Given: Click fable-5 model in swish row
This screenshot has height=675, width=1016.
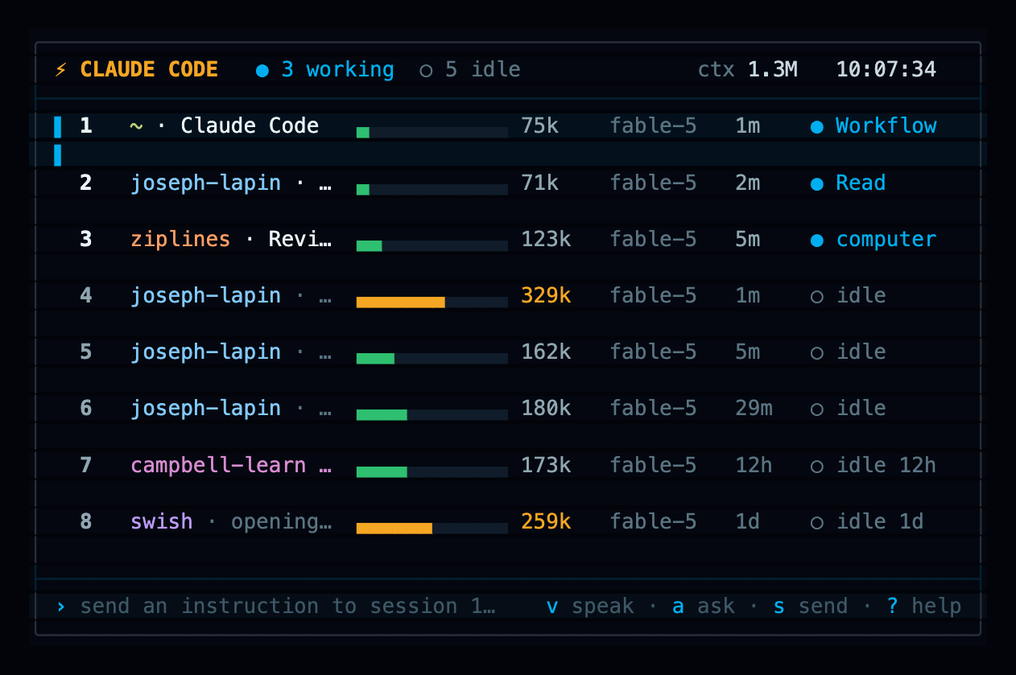Looking at the screenshot, I should coord(653,521).
